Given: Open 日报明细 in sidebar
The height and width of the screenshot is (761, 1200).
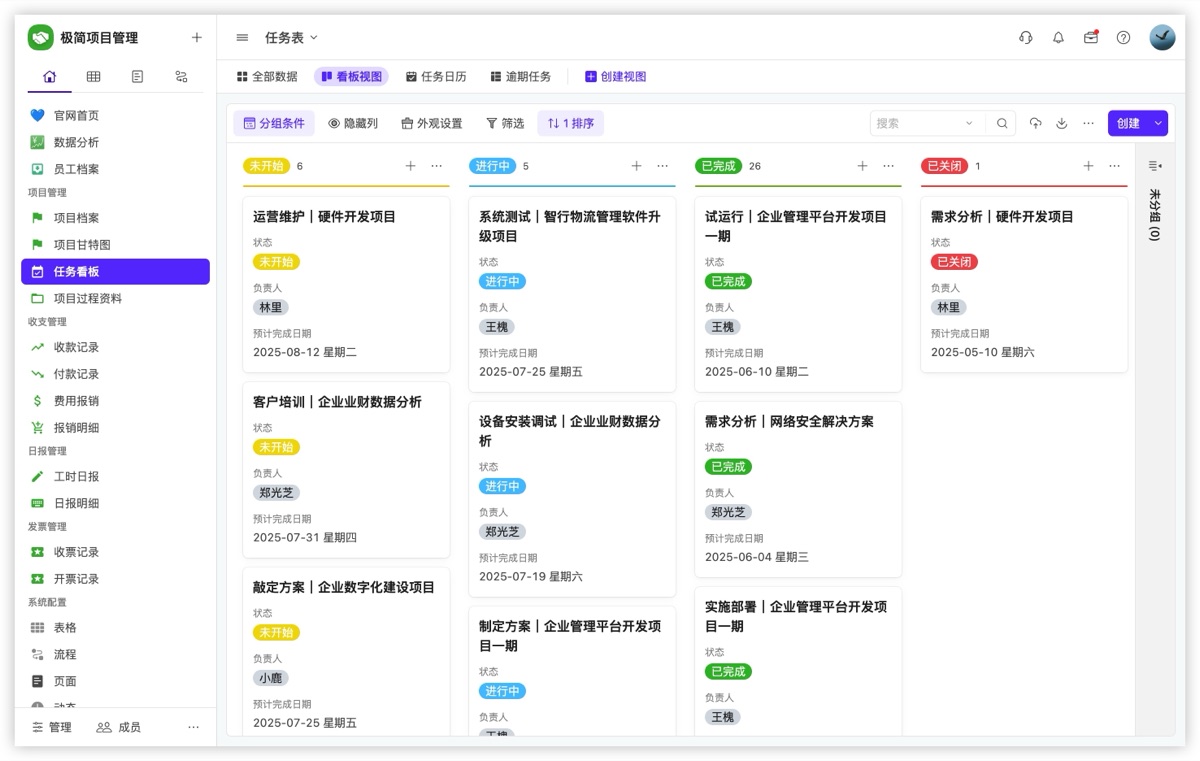Looking at the screenshot, I should (115, 503).
